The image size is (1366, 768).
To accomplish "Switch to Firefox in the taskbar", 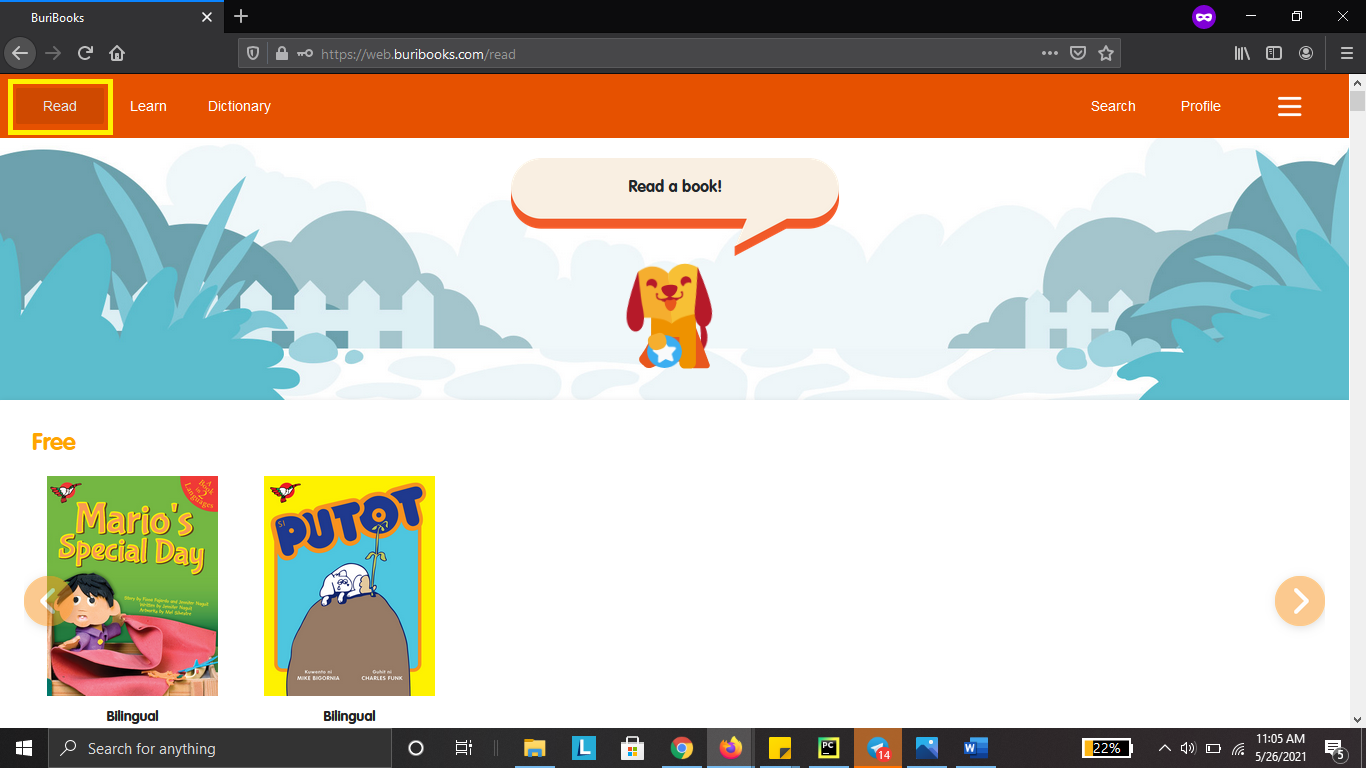I will pos(731,748).
